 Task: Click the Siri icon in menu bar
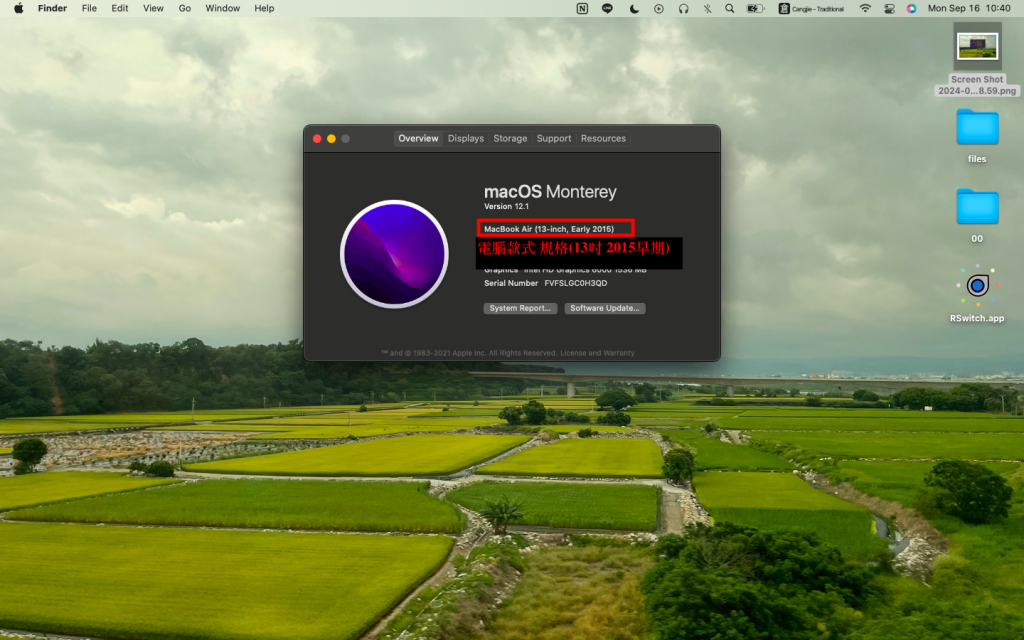(912, 8)
